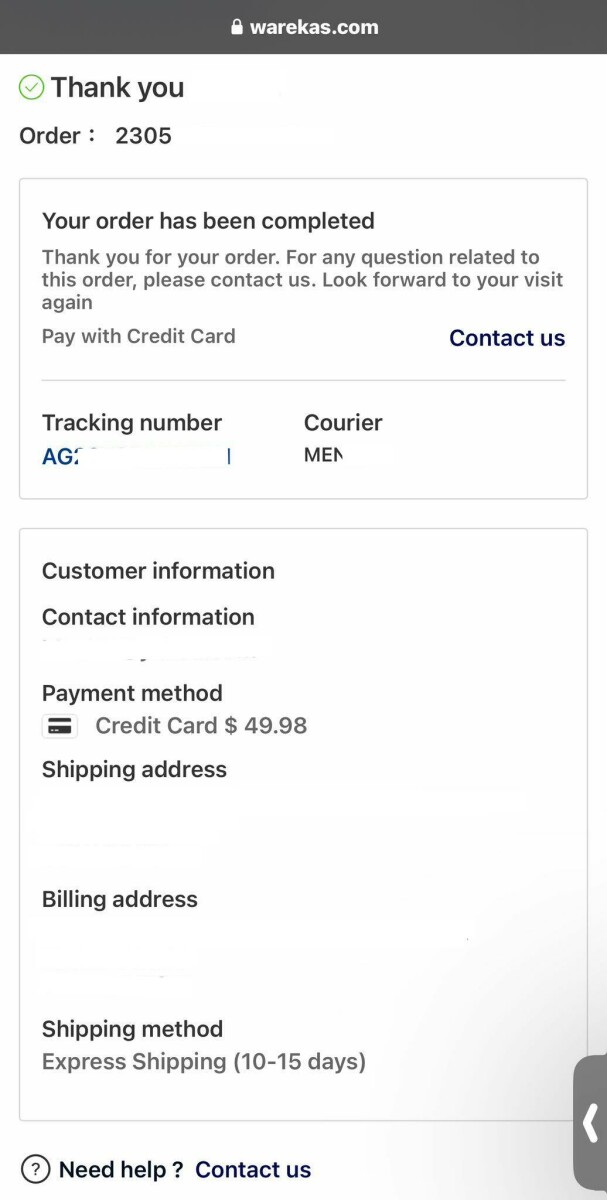Screen dimensions: 607x1200
Task: Follow Contact us link beside Need help
Action: pyautogui.click(x=253, y=1170)
